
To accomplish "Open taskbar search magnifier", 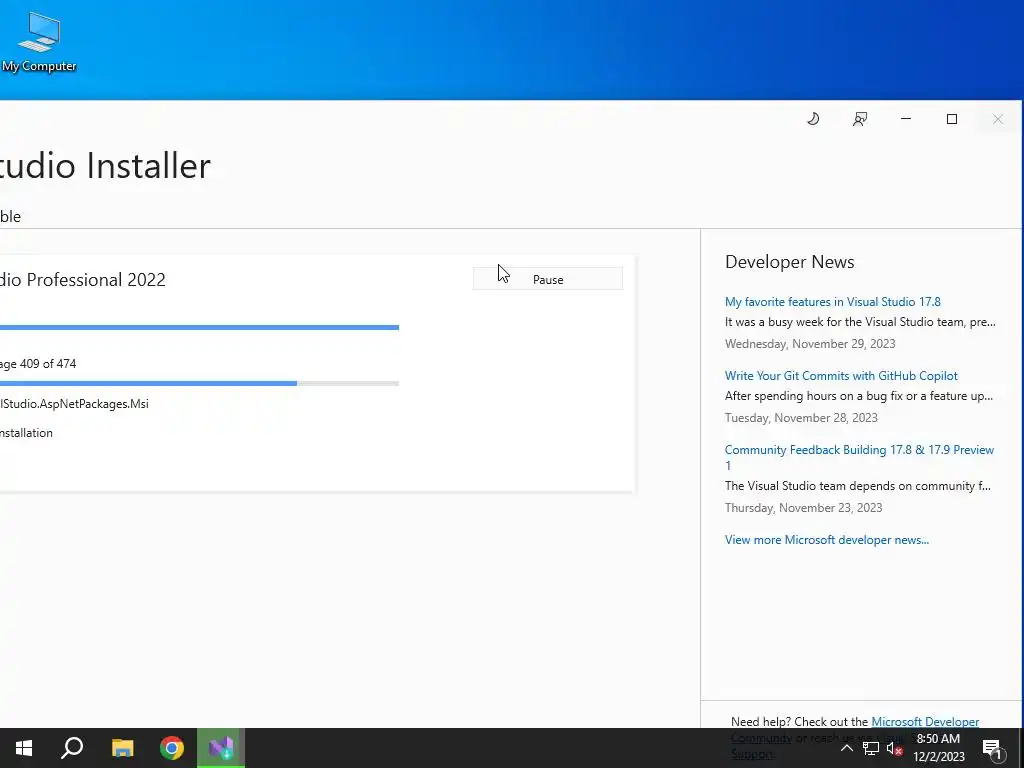I will pos(72,748).
